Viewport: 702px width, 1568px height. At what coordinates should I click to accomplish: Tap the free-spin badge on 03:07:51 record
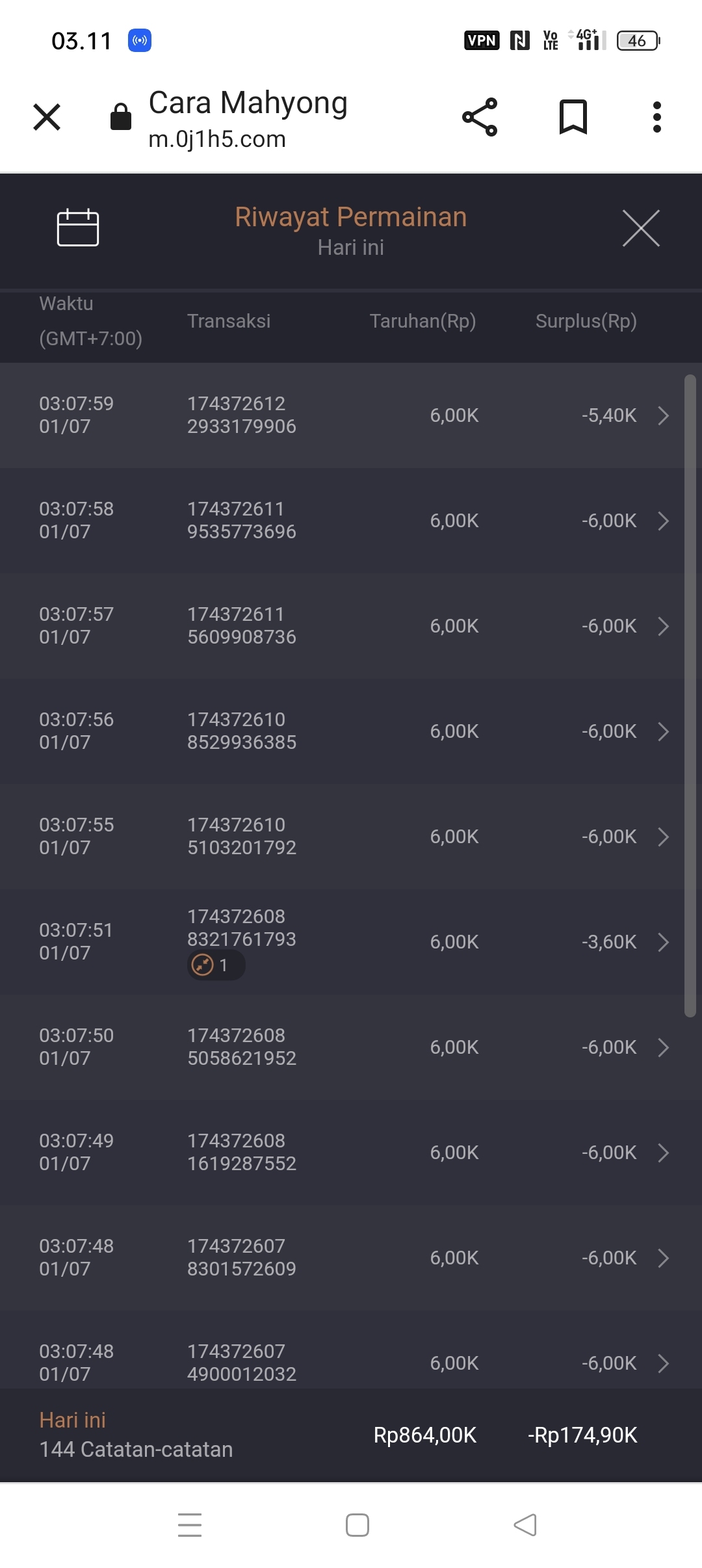pos(216,965)
